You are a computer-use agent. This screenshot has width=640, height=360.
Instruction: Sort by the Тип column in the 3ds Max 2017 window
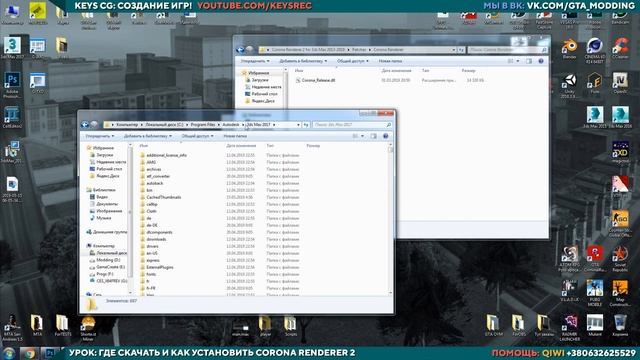coord(270,146)
